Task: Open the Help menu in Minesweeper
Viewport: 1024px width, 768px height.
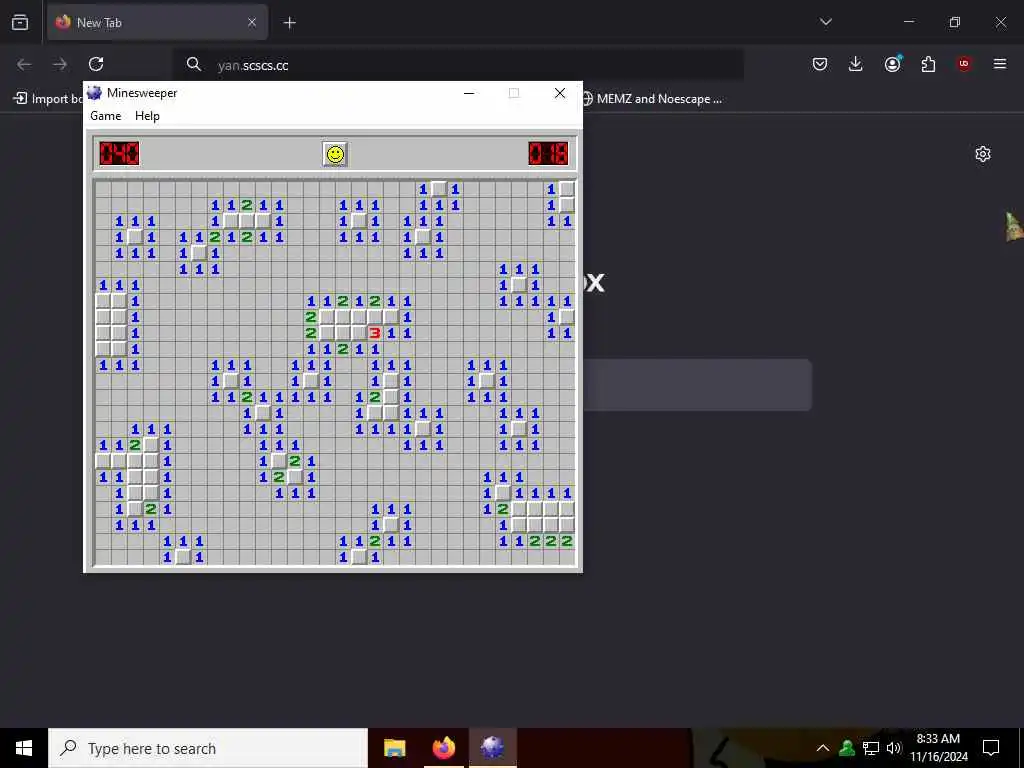Action: point(147,116)
